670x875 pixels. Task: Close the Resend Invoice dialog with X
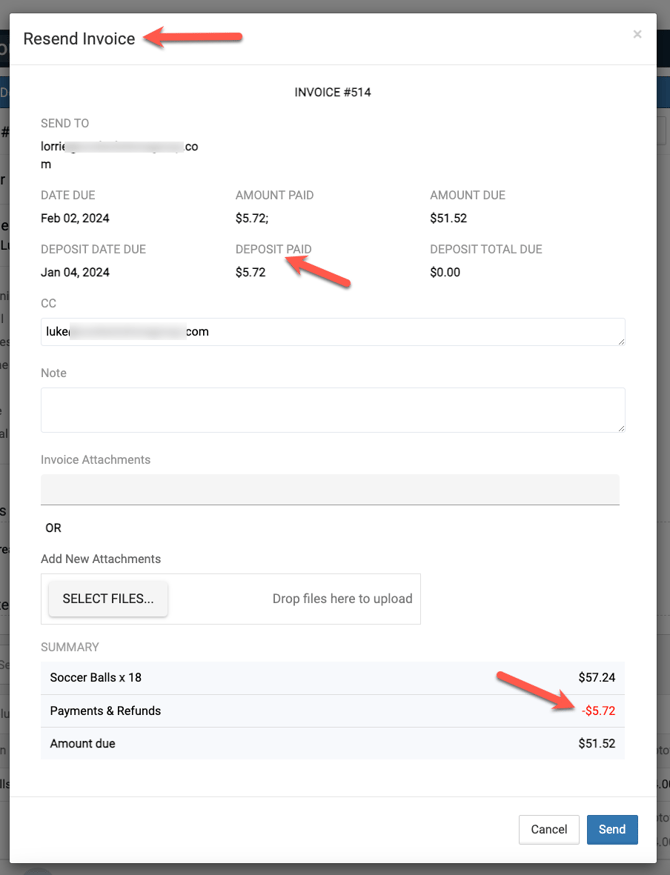637,35
